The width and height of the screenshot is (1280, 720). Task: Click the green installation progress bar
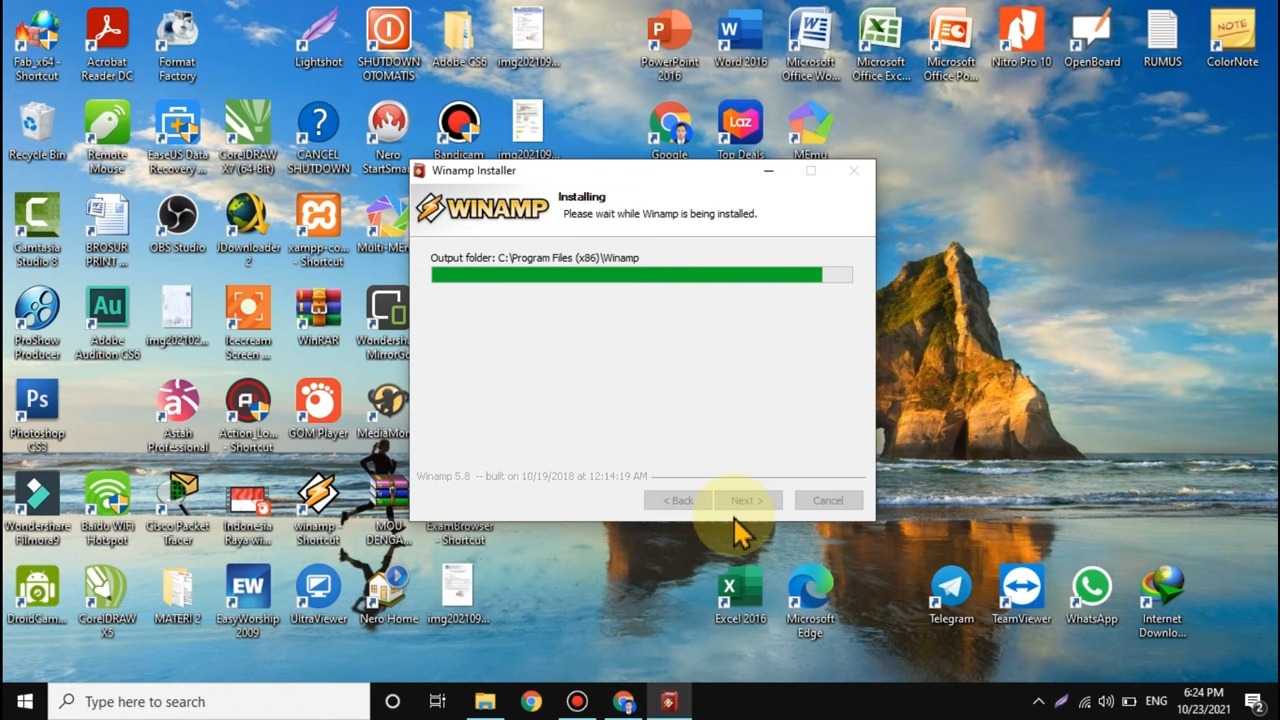(642, 275)
